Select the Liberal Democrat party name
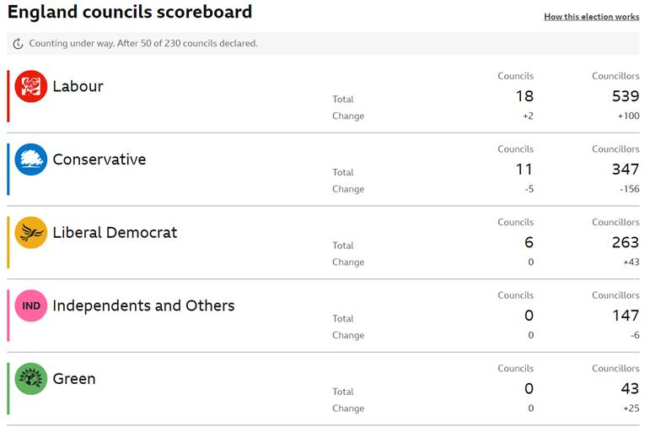 click(115, 233)
